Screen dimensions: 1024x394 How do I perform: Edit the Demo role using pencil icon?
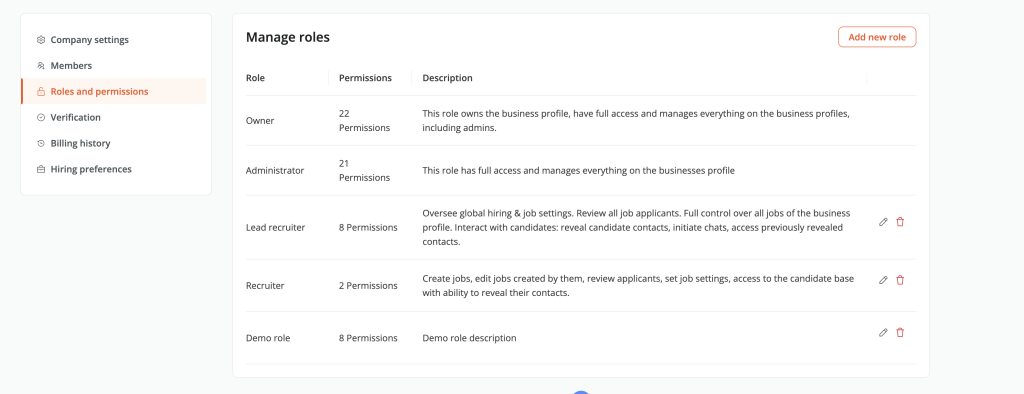pyautogui.click(x=883, y=333)
